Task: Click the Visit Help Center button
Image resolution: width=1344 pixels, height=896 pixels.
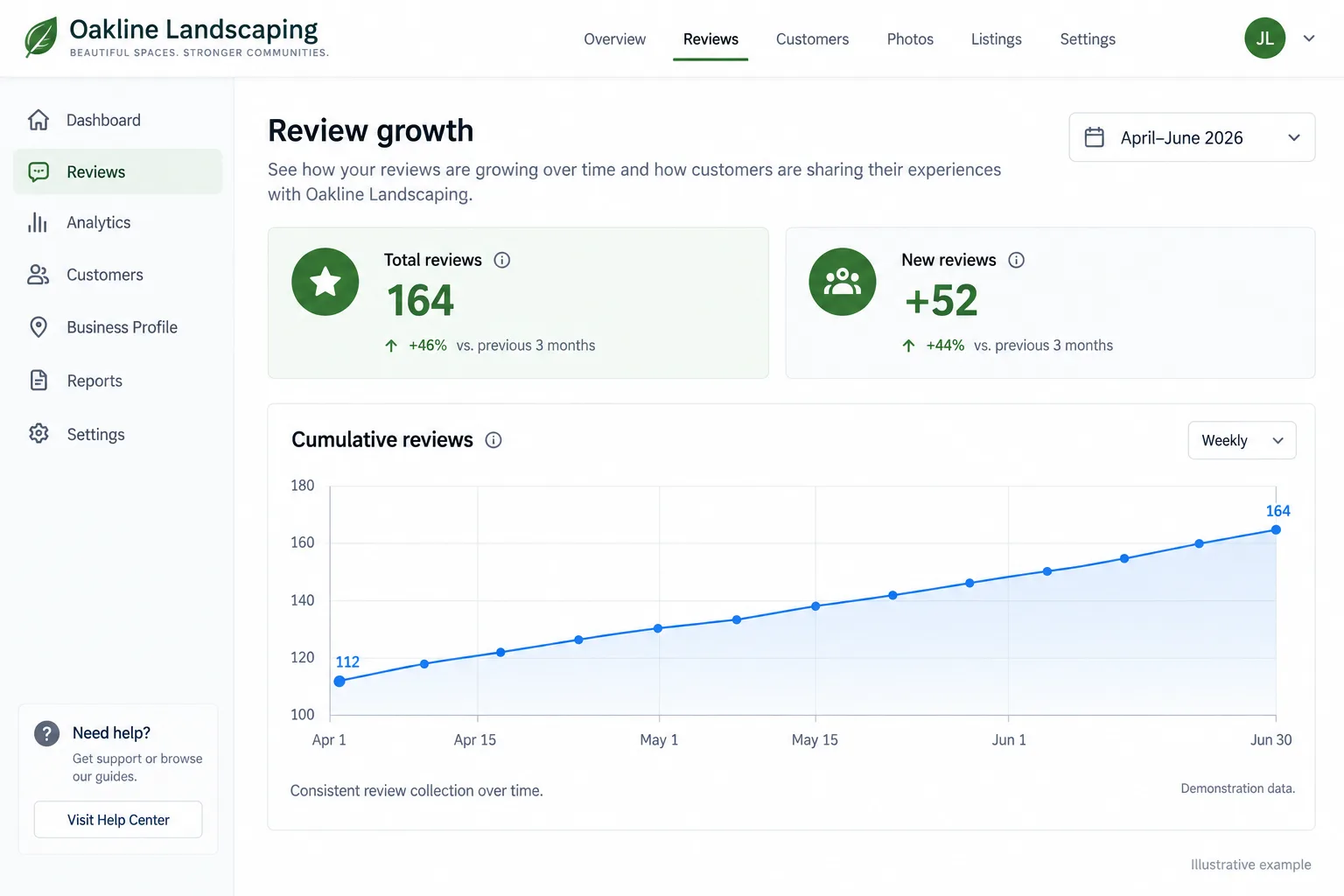Action: point(118,820)
